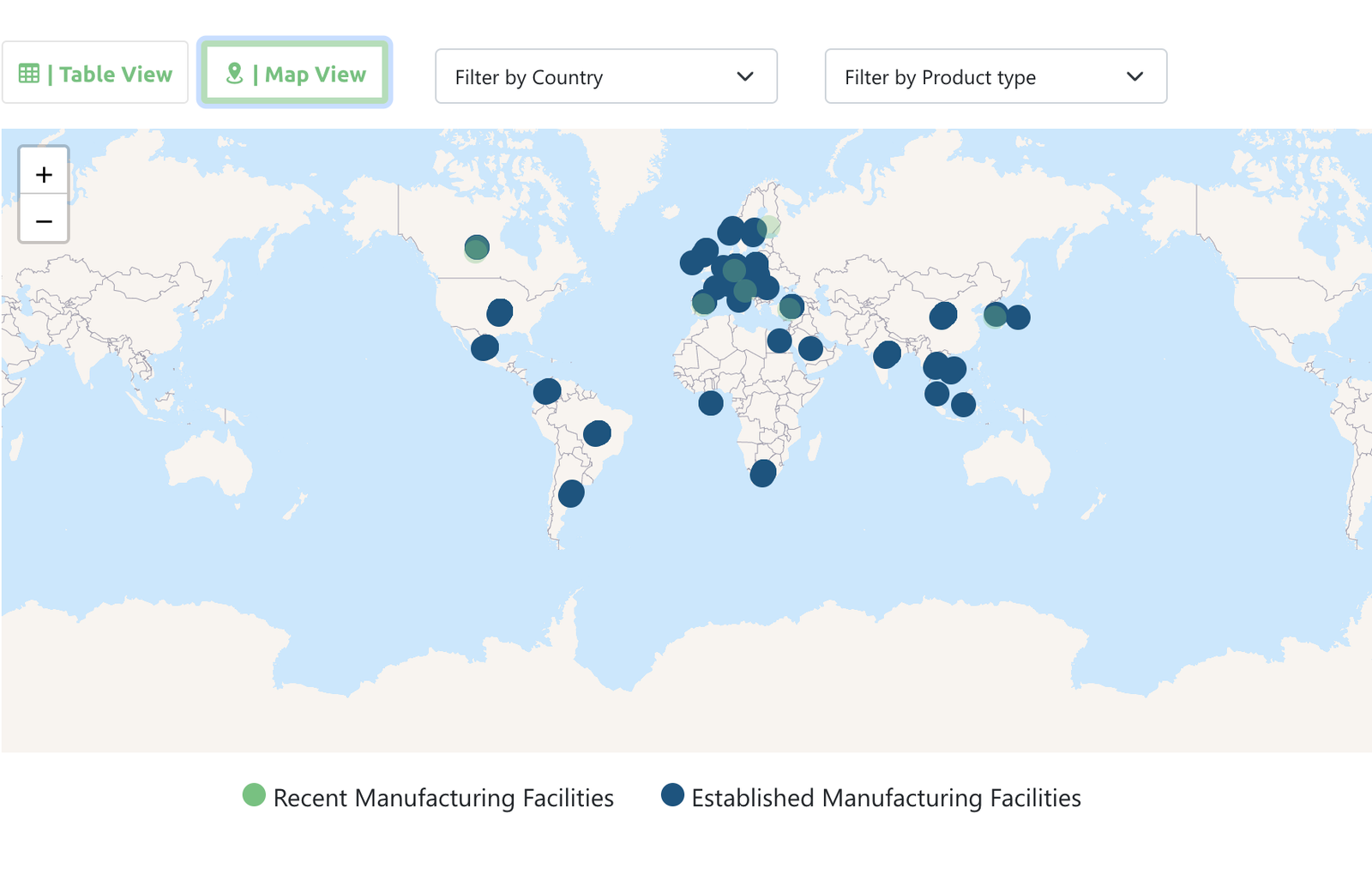Image resolution: width=1372 pixels, height=875 pixels.
Task: Click the Established Manufacturing Facilities legend label
Action: pos(886,798)
